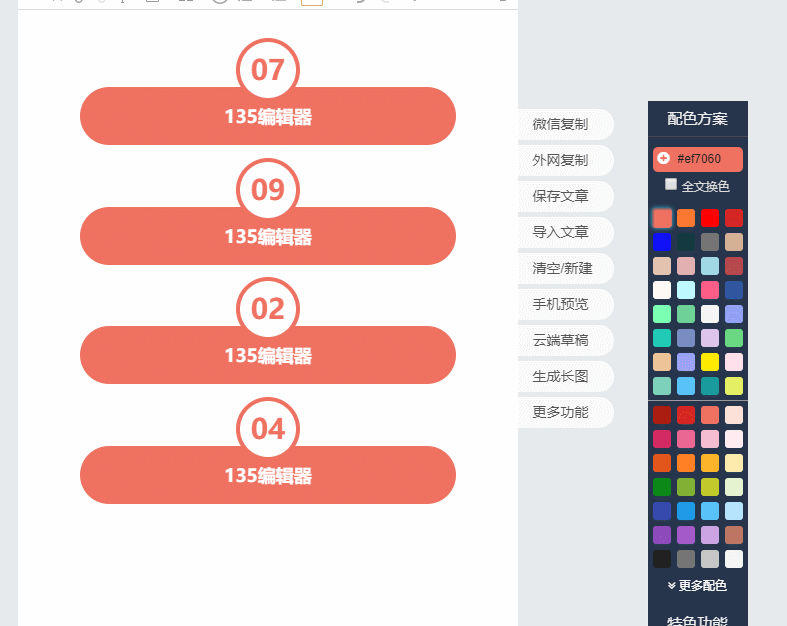Image resolution: width=787 pixels, height=626 pixels.
Task: Click the 135编辑器 title bar under 04
Action: tap(268, 476)
